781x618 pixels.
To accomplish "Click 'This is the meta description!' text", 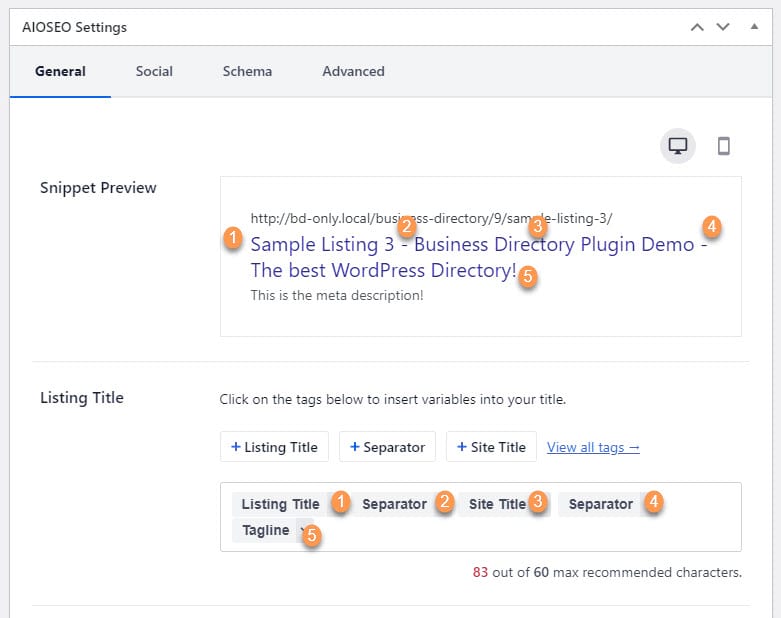I will coord(337,295).
